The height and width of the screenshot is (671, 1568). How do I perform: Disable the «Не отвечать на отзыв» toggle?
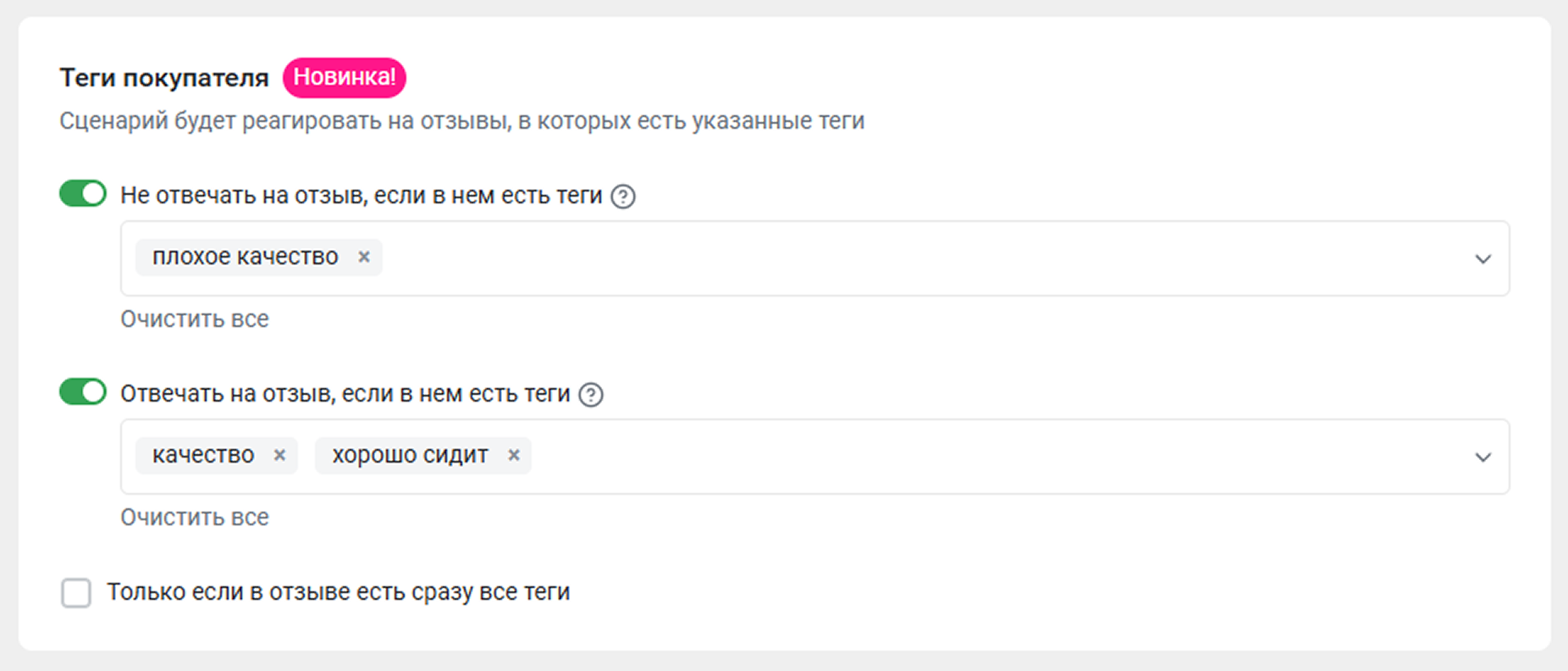pyautogui.click(x=83, y=194)
